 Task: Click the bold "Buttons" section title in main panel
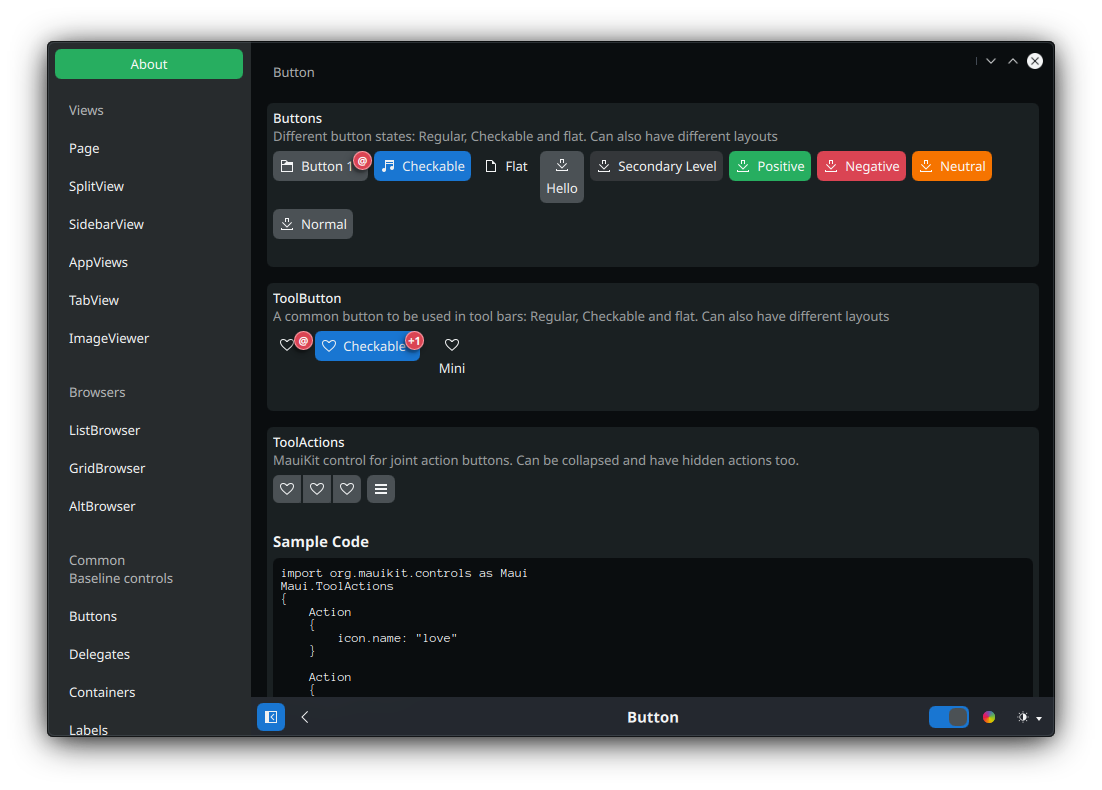(x=297, y=119)
